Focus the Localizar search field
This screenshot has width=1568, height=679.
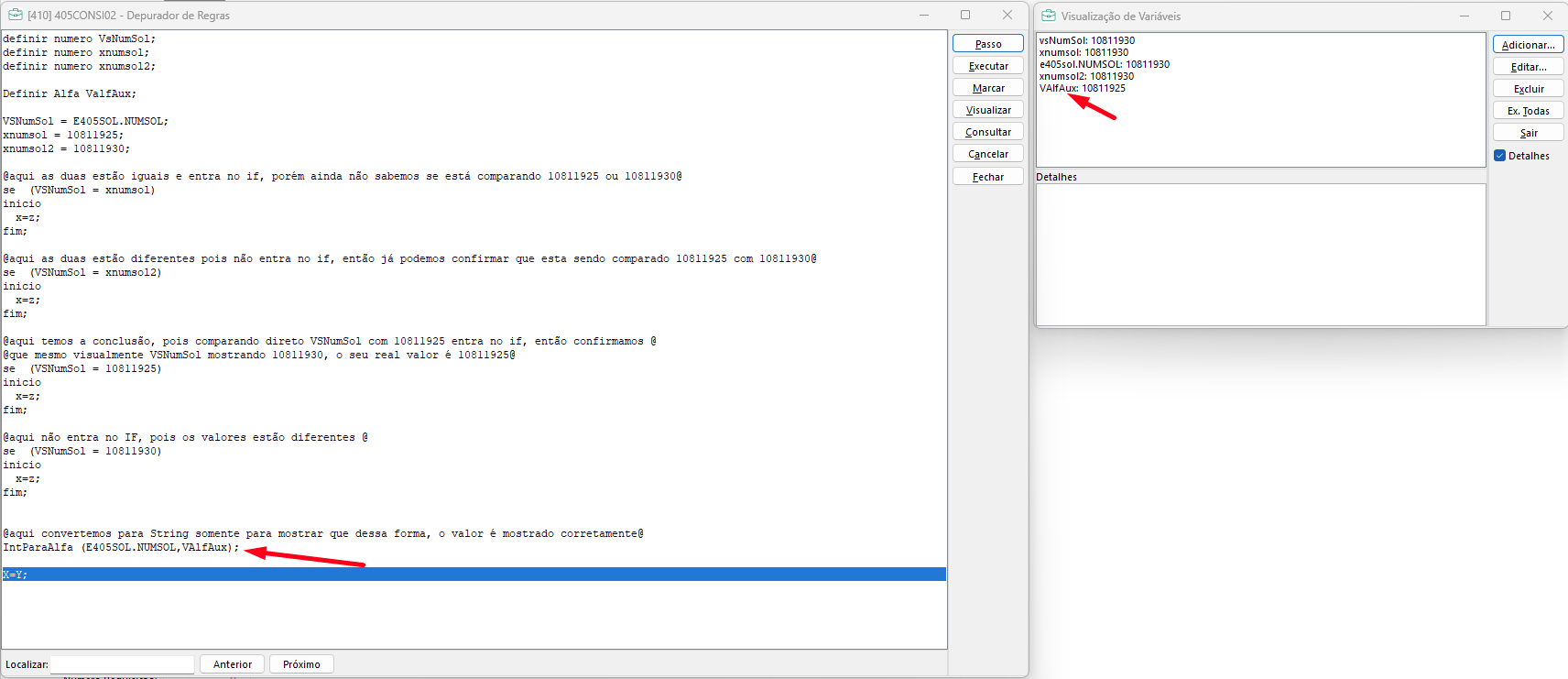click(x=122, y=664)
